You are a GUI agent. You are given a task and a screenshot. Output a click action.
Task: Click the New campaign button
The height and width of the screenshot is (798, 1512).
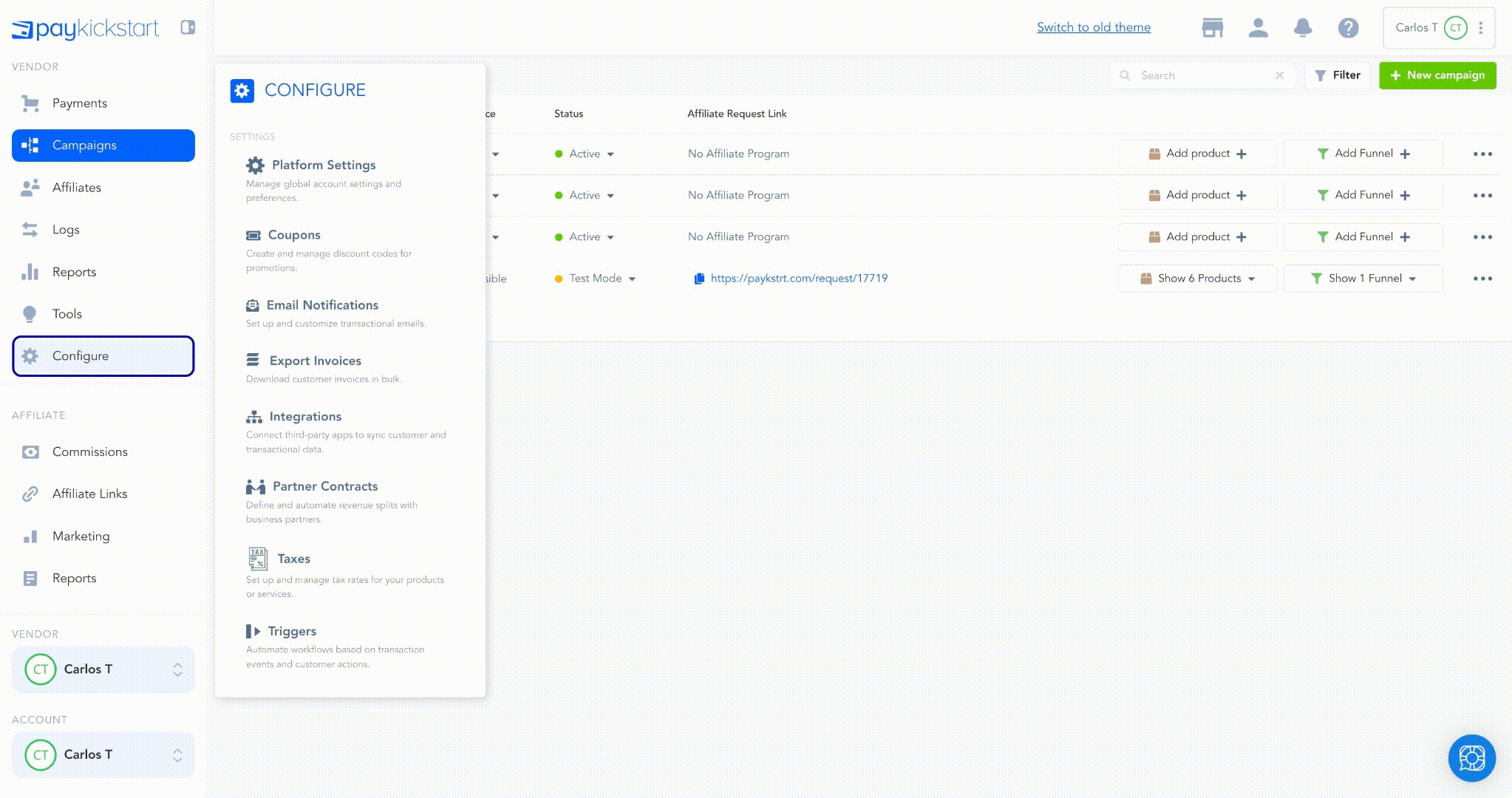click(x=1437, y=75)
